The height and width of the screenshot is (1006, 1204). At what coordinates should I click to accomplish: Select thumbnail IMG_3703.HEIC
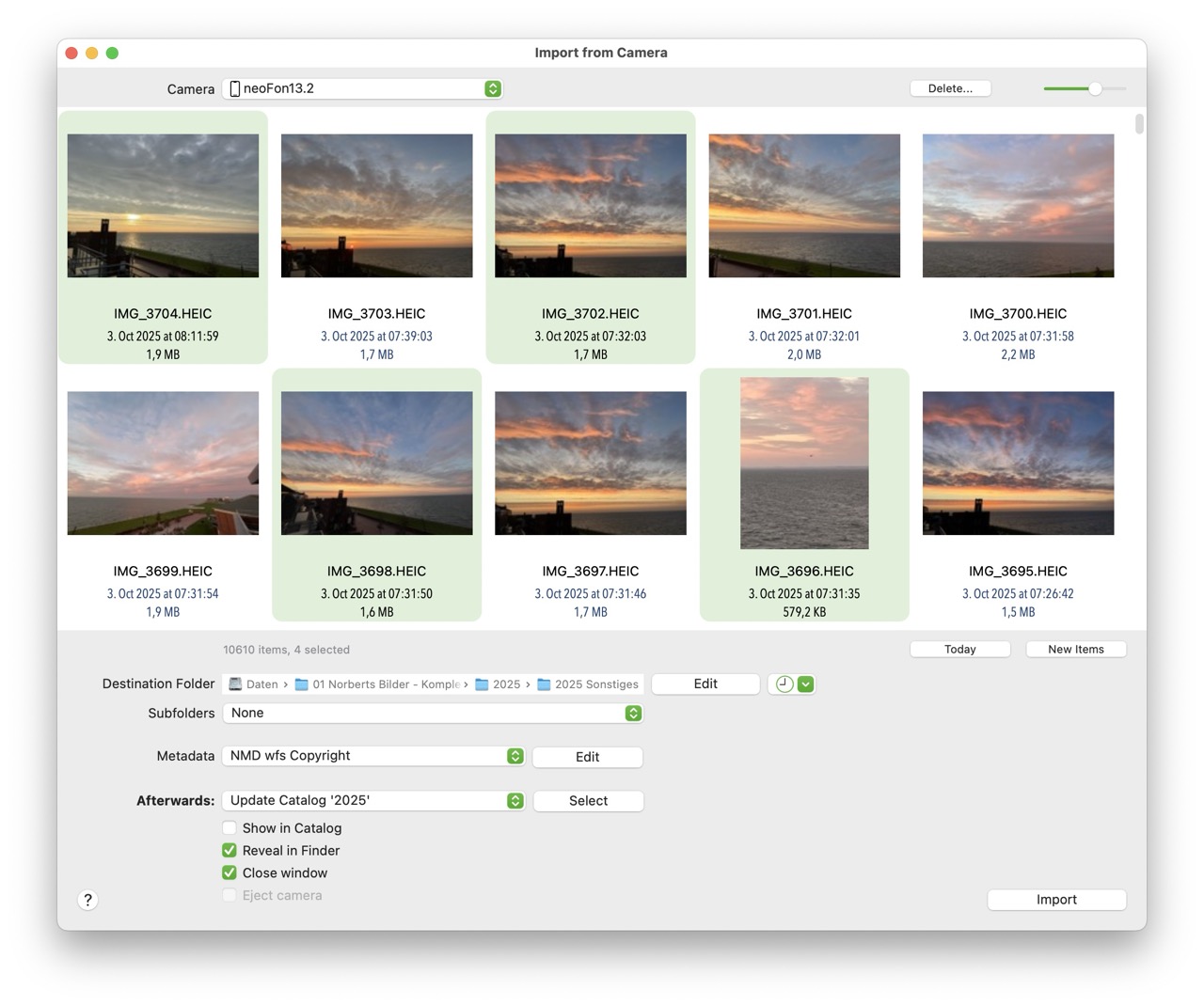376,206
